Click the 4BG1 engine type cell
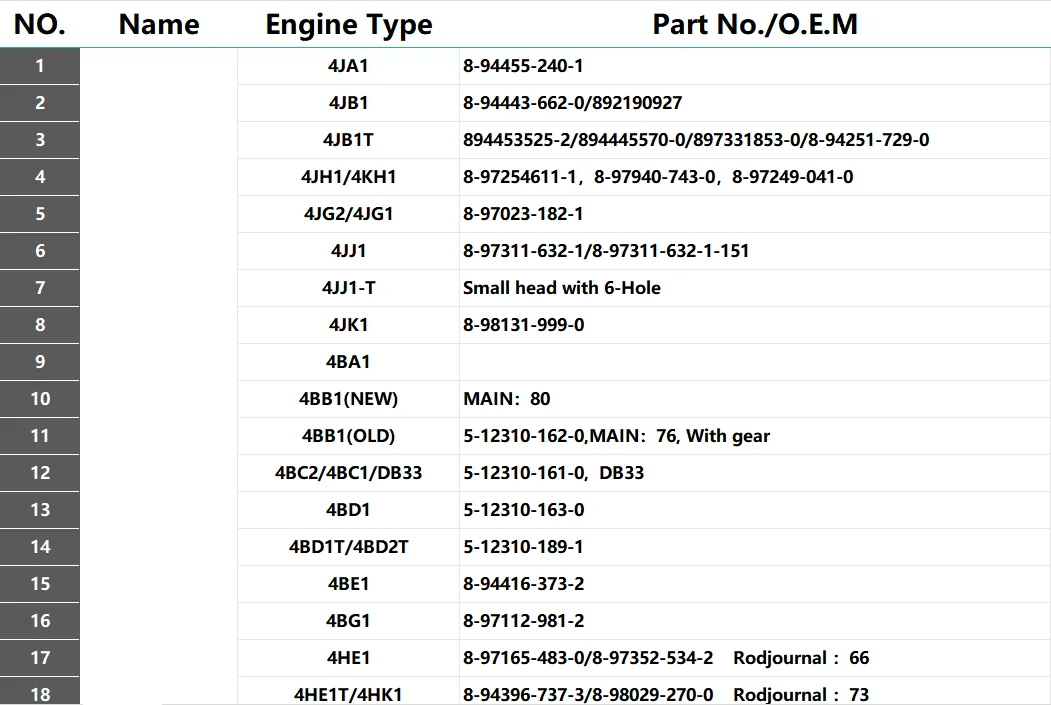This screenshot has width=1051, height=705. (347, 621)
